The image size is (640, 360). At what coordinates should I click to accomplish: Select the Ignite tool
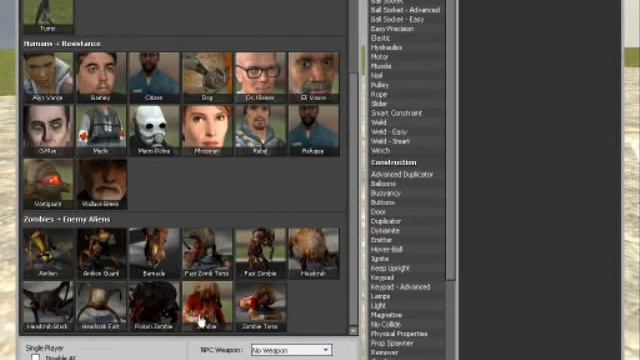tap(380, 259)
